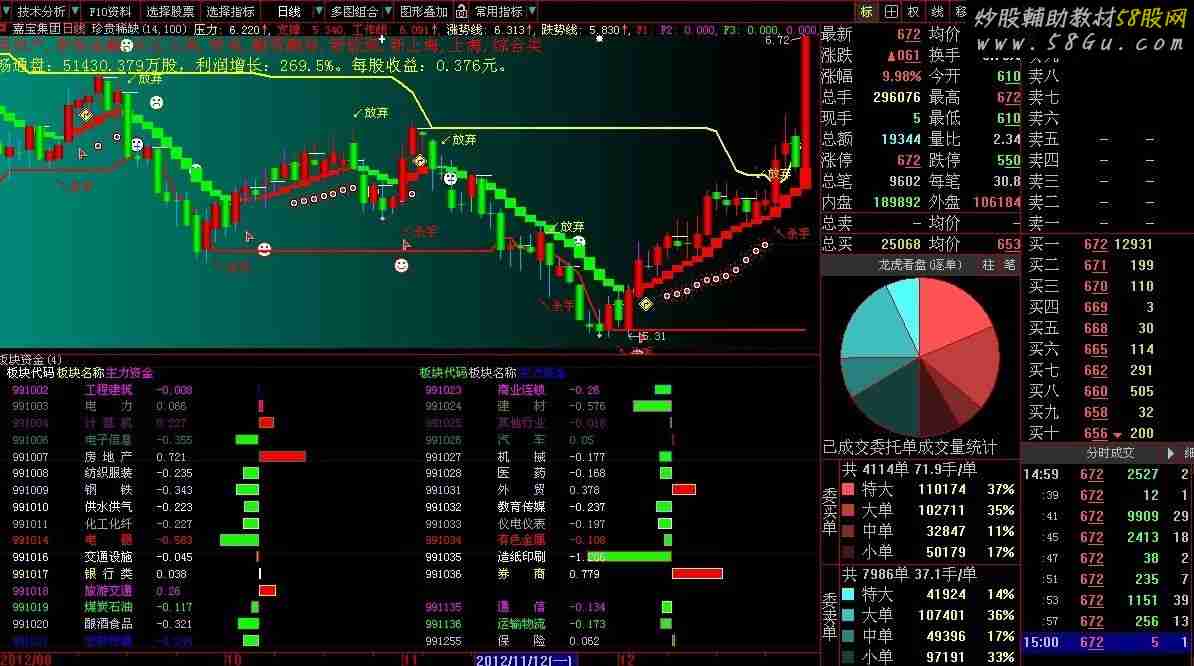Click the long green bar for 造纸印刷

(x=630, y=557)
